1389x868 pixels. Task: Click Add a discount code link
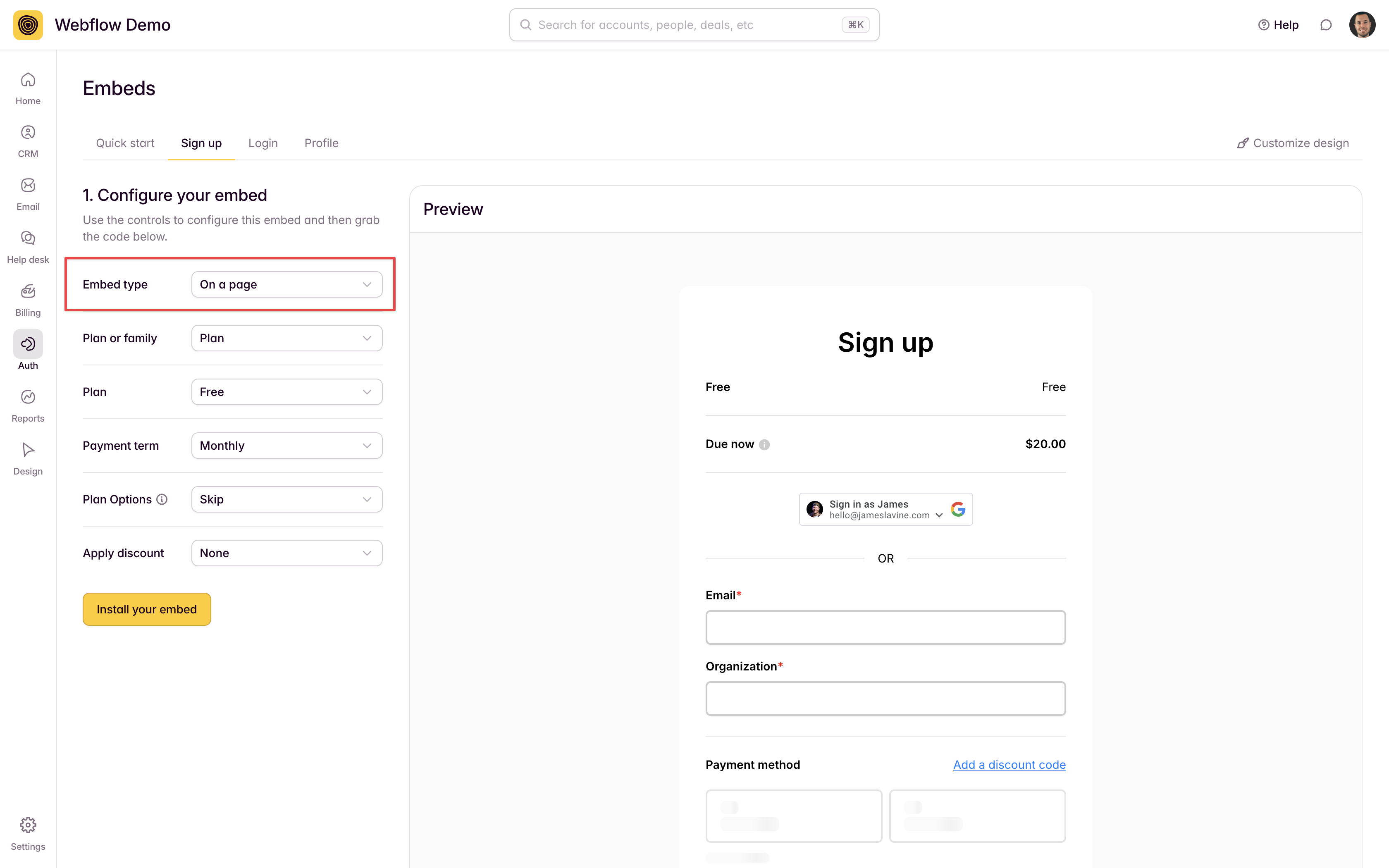click(x=1009, y=765)
